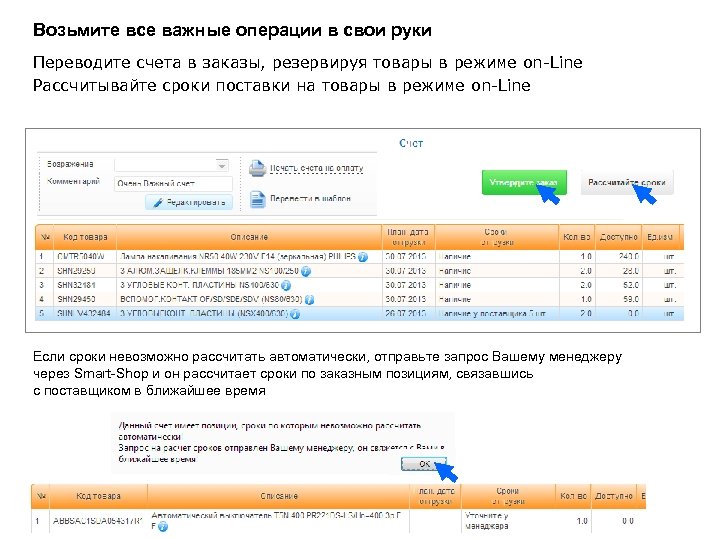Viewport: 720px width, 540px height.
Task: Click the Комментарий input field
Action: tap(173, 183)
